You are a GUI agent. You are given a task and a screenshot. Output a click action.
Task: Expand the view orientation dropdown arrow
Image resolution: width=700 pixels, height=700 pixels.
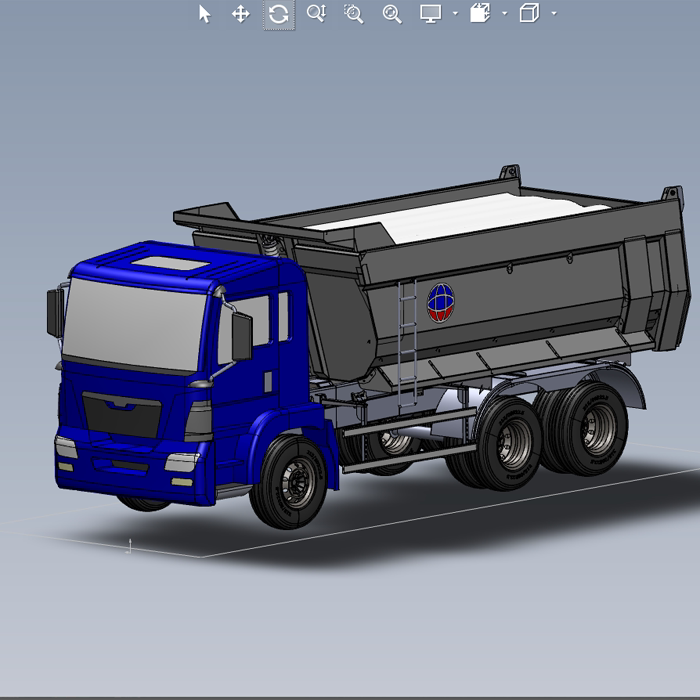pyautogui.click(x=504, y=14)
